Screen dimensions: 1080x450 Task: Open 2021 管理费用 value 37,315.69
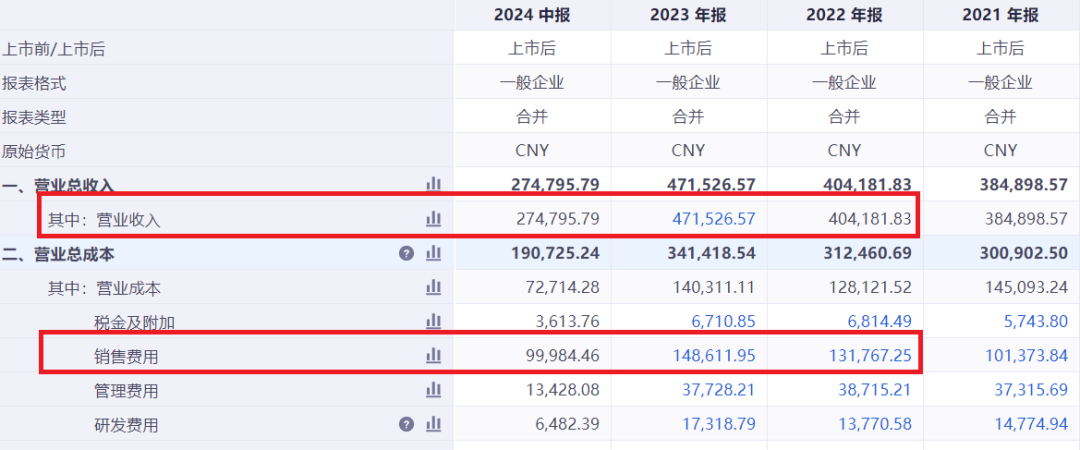(x=1030, y=390)
